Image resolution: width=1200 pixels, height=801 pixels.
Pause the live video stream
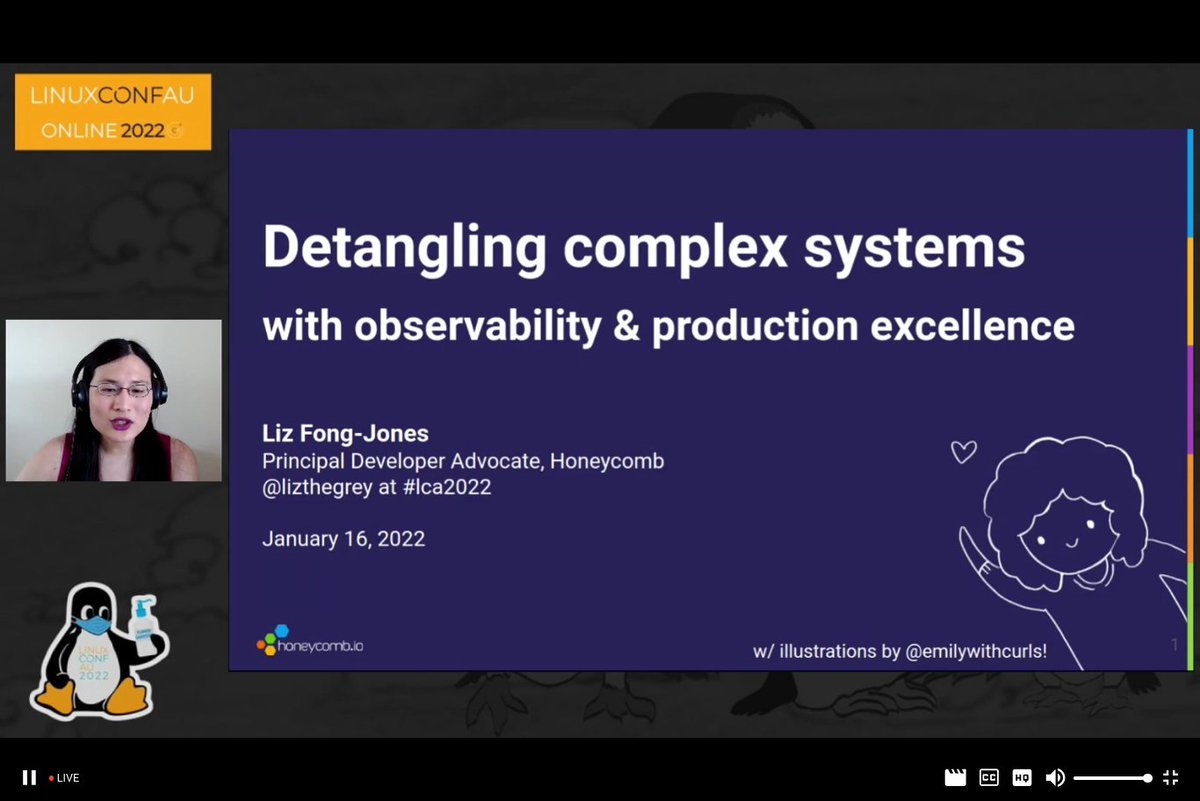click(x=29, y=777)
